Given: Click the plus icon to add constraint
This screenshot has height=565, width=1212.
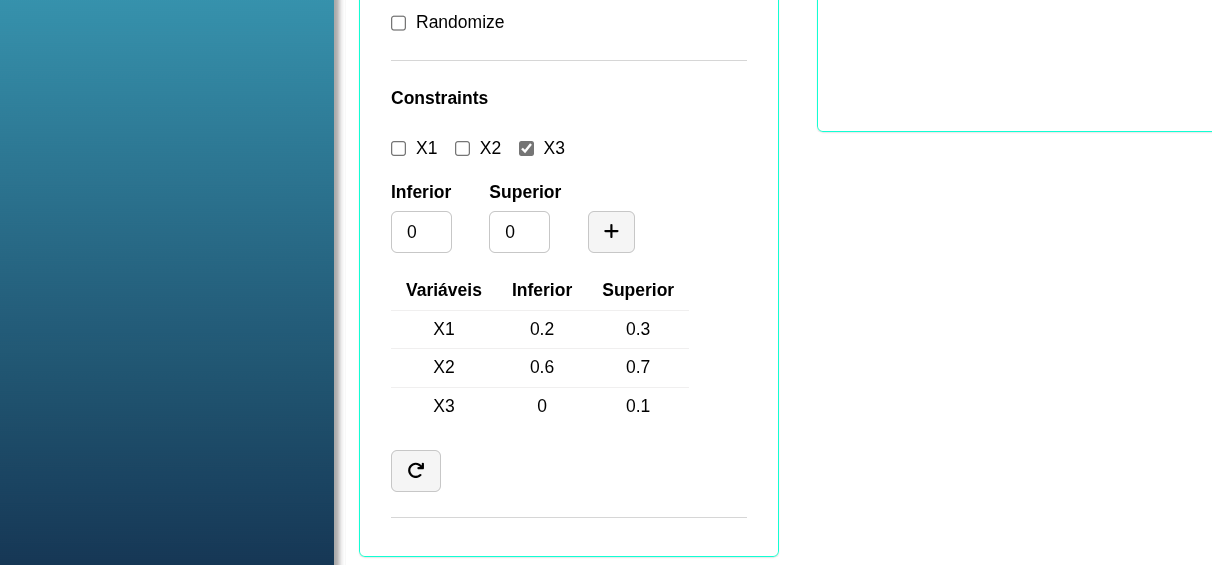Looking at the screenshot, I should (611, 232).
